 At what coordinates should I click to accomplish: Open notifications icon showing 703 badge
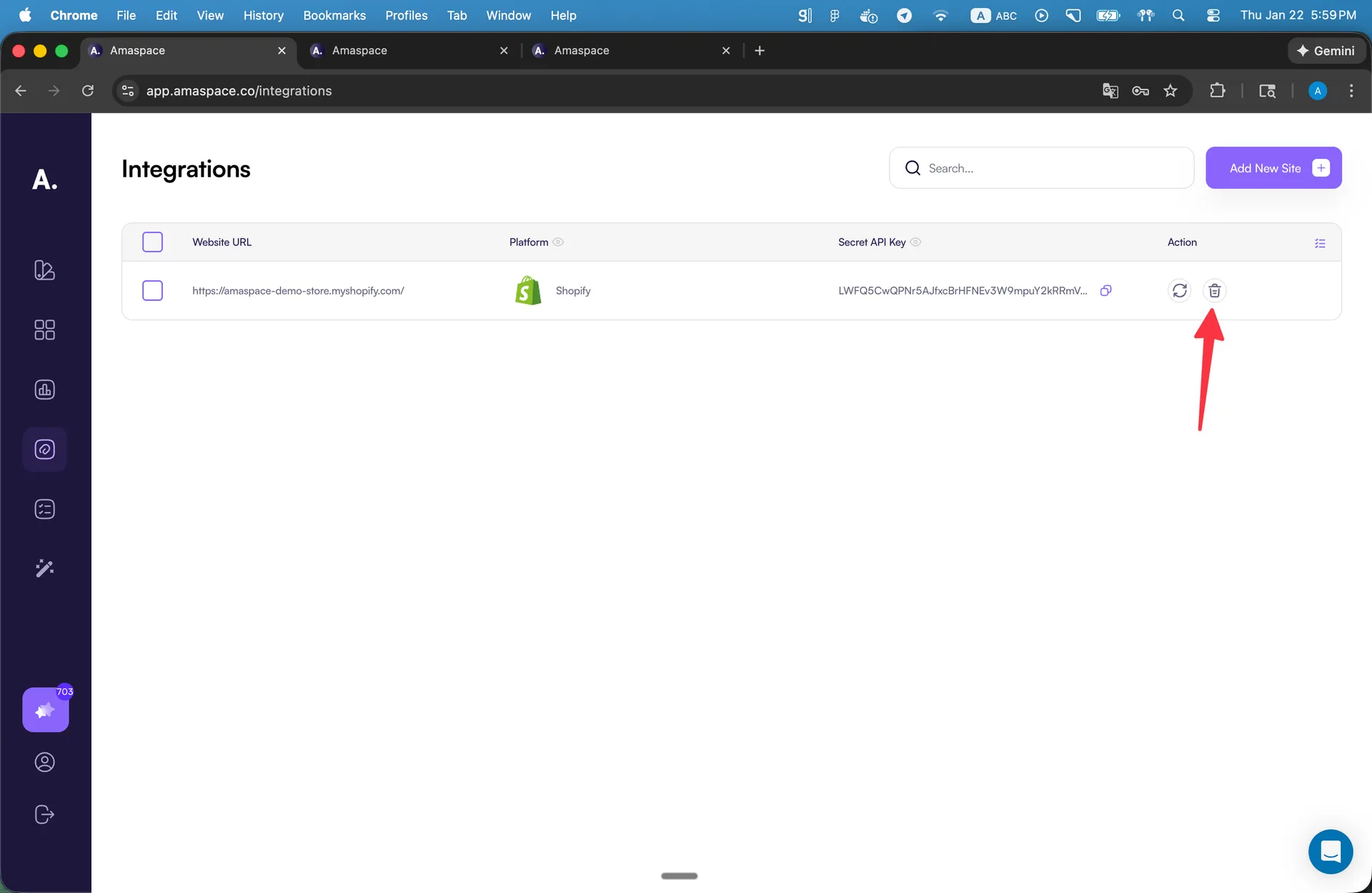[x=45, y=710]
